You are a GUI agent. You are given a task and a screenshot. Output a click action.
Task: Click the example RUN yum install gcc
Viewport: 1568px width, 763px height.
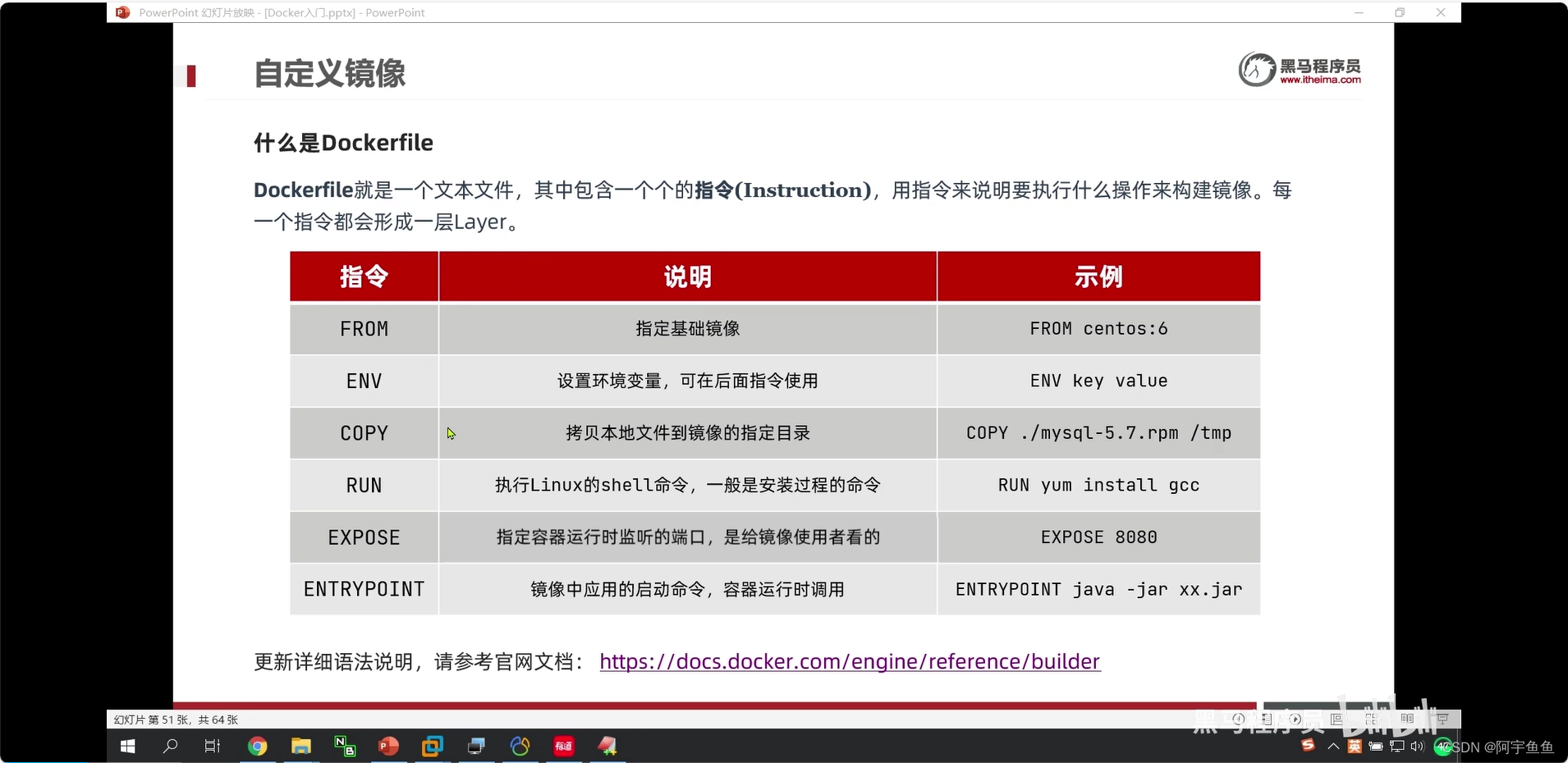[1098, 485]
